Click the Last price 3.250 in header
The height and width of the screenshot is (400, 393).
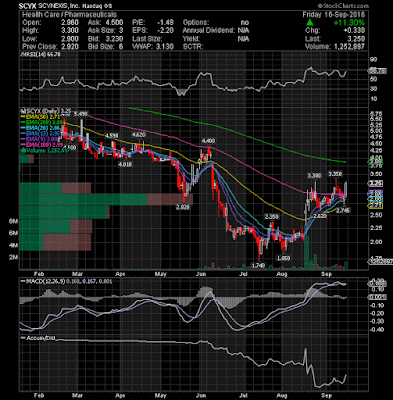tap(356, 39)
